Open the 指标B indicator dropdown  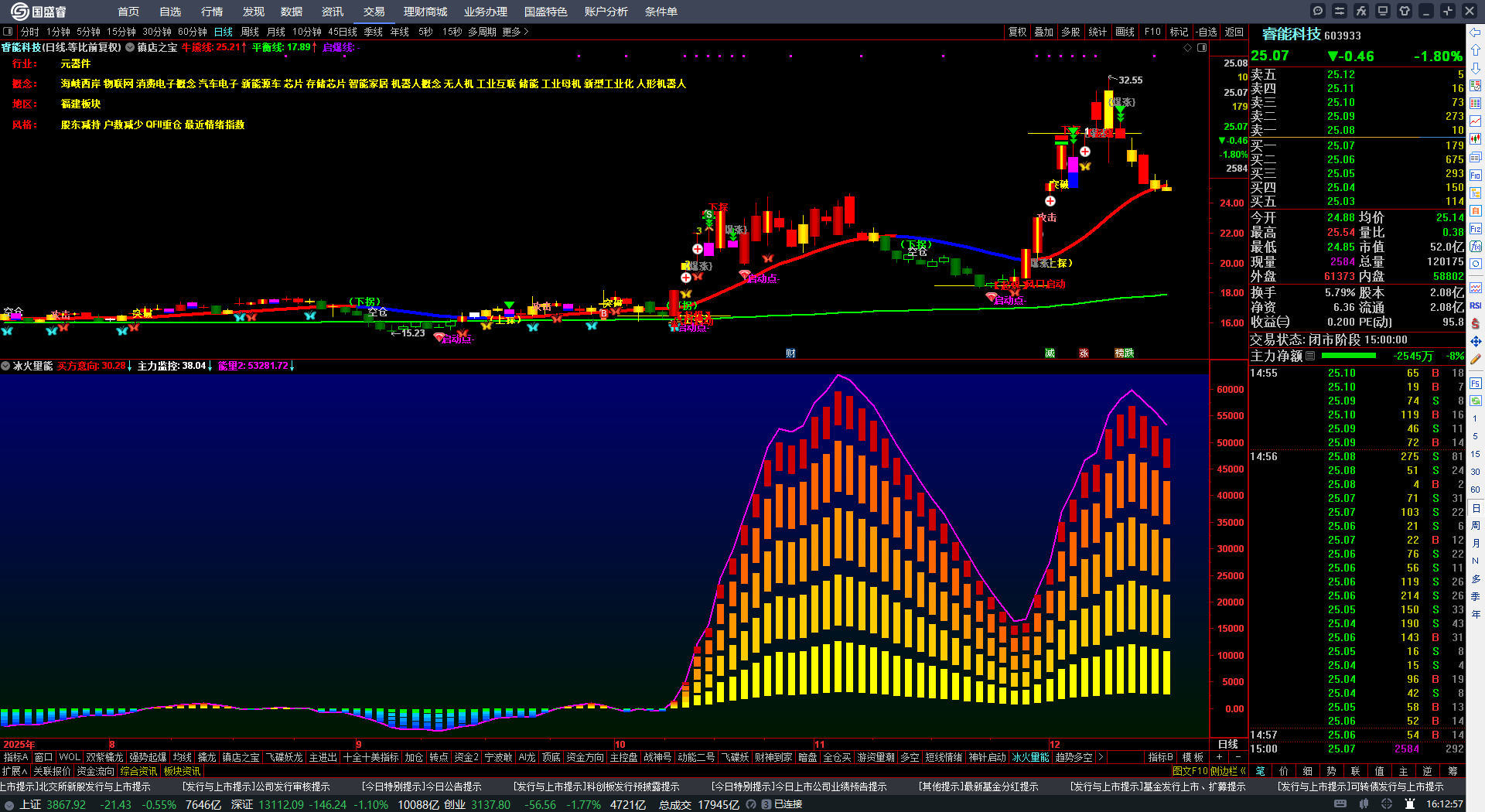tap(1160, 757)
